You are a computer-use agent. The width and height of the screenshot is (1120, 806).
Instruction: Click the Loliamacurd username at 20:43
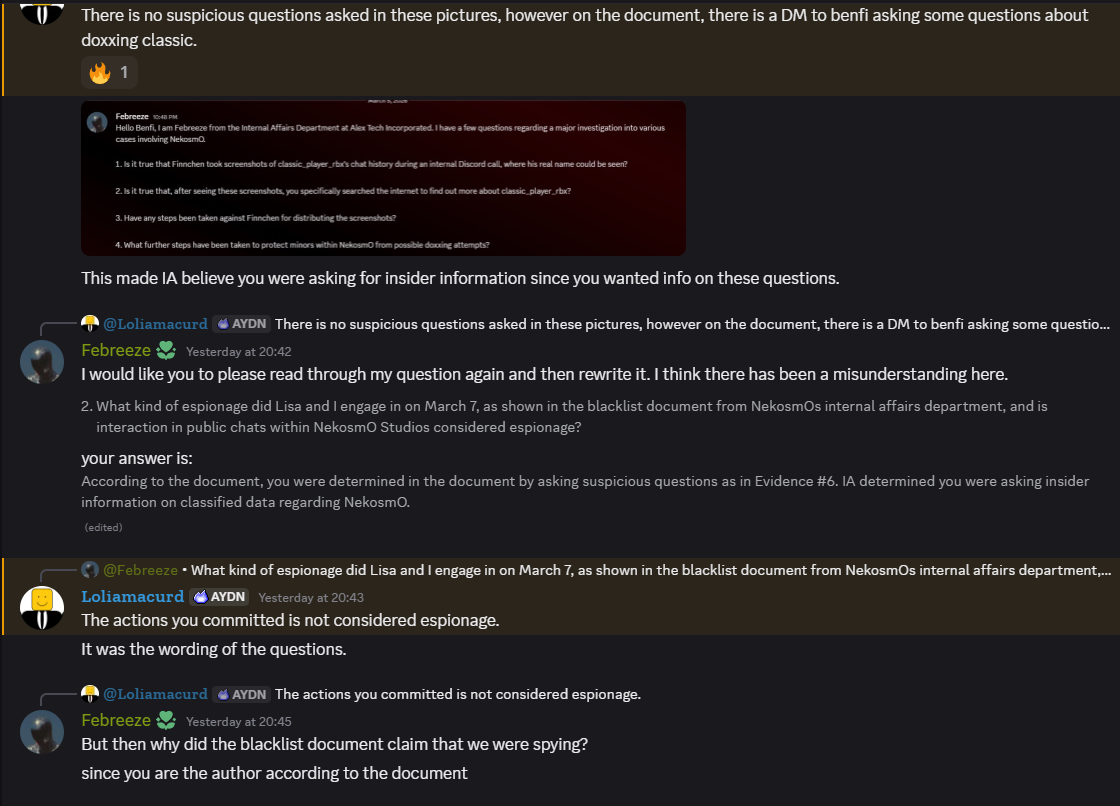click(132, 597)
